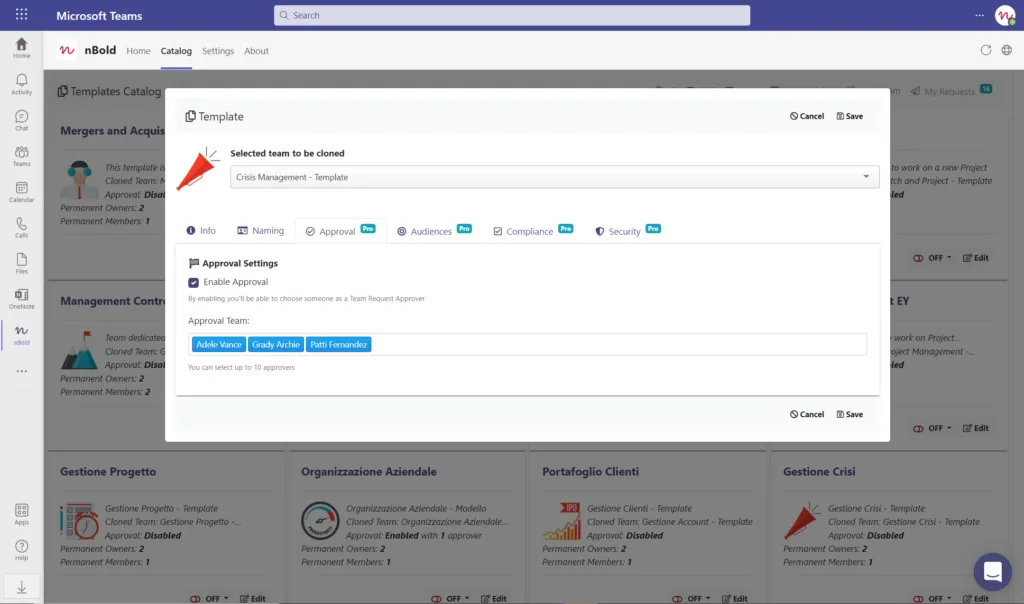Open the app launcher grid icon
Image resolution: width=1024 pixels, height=604 pixels.
22,14
